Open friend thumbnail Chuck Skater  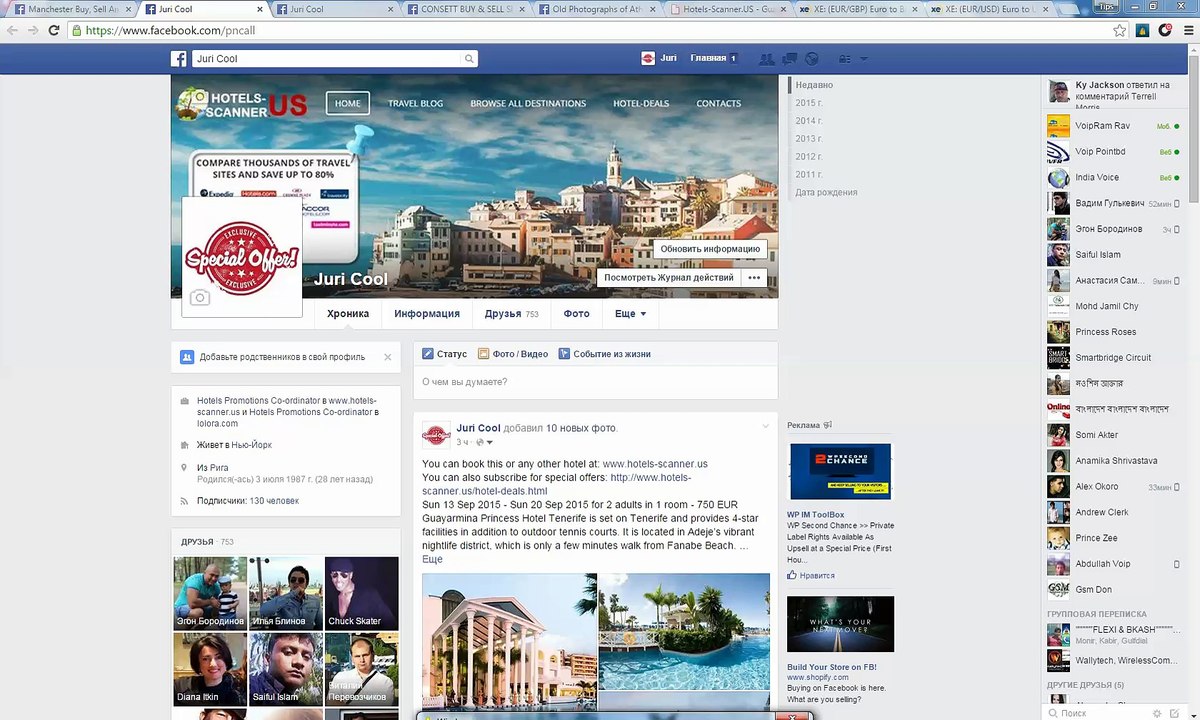(362, 593)
